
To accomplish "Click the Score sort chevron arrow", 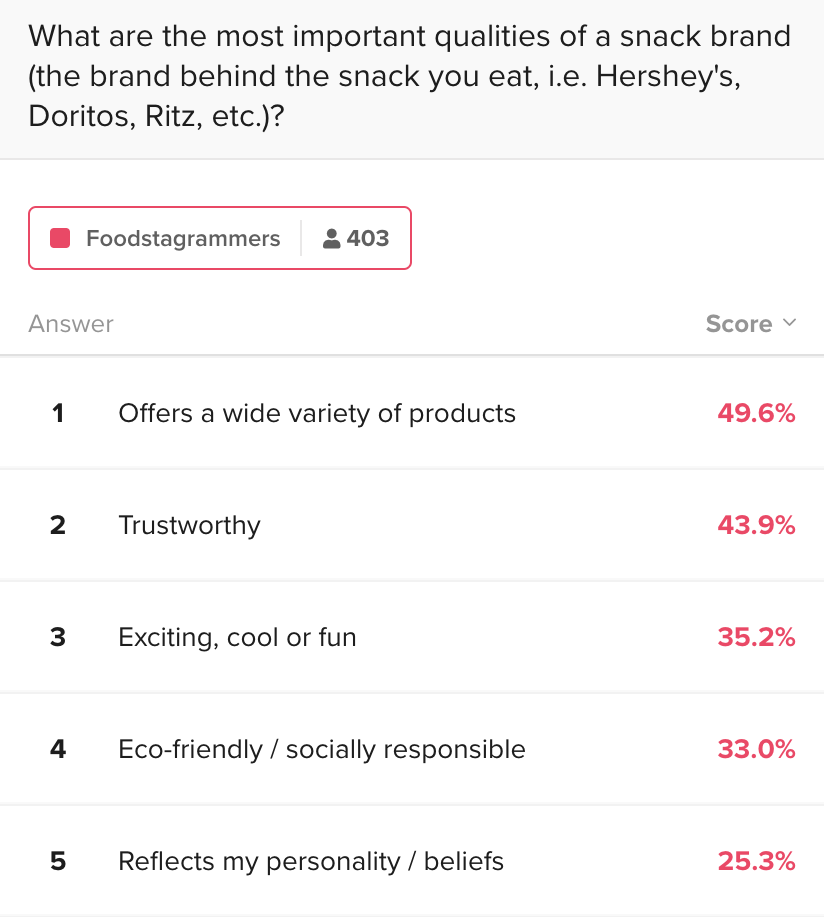I will pyautogui.click(x=789, y=323).
